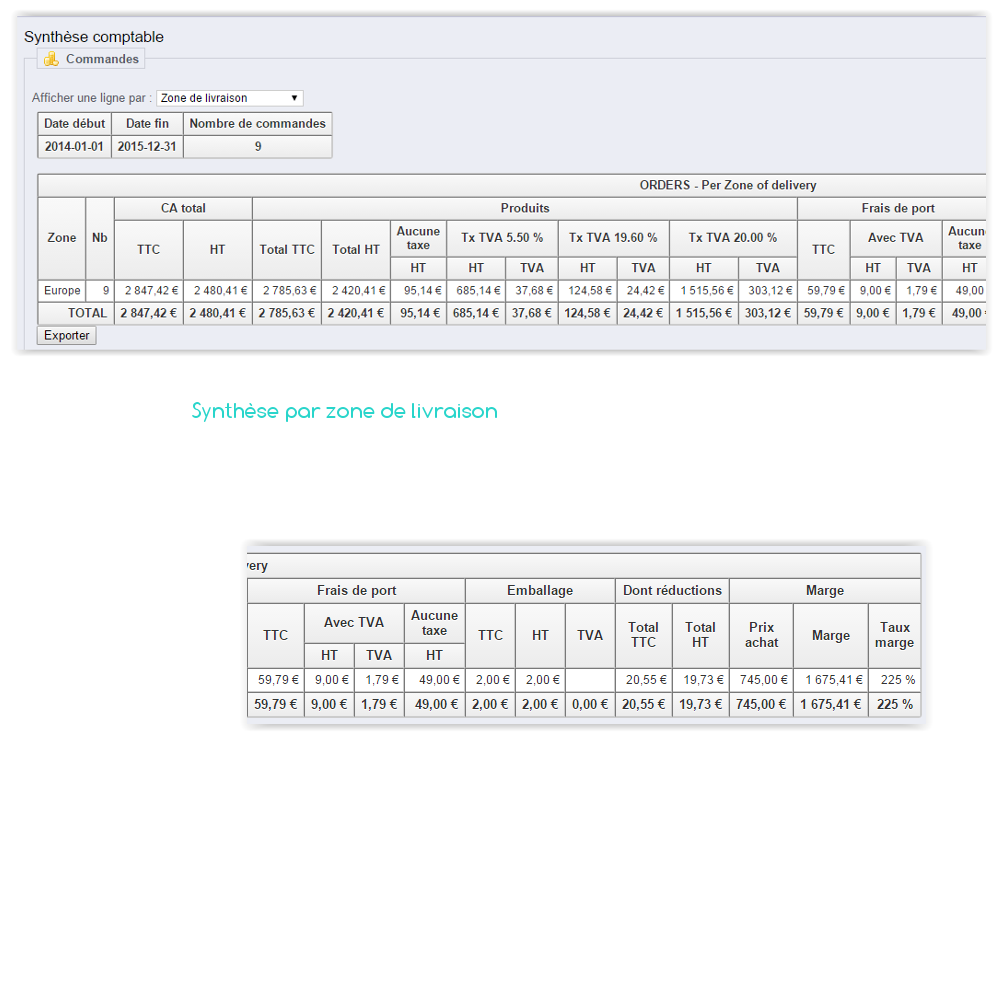Click the arrow of the line grouping dropdown

point(294,98)
